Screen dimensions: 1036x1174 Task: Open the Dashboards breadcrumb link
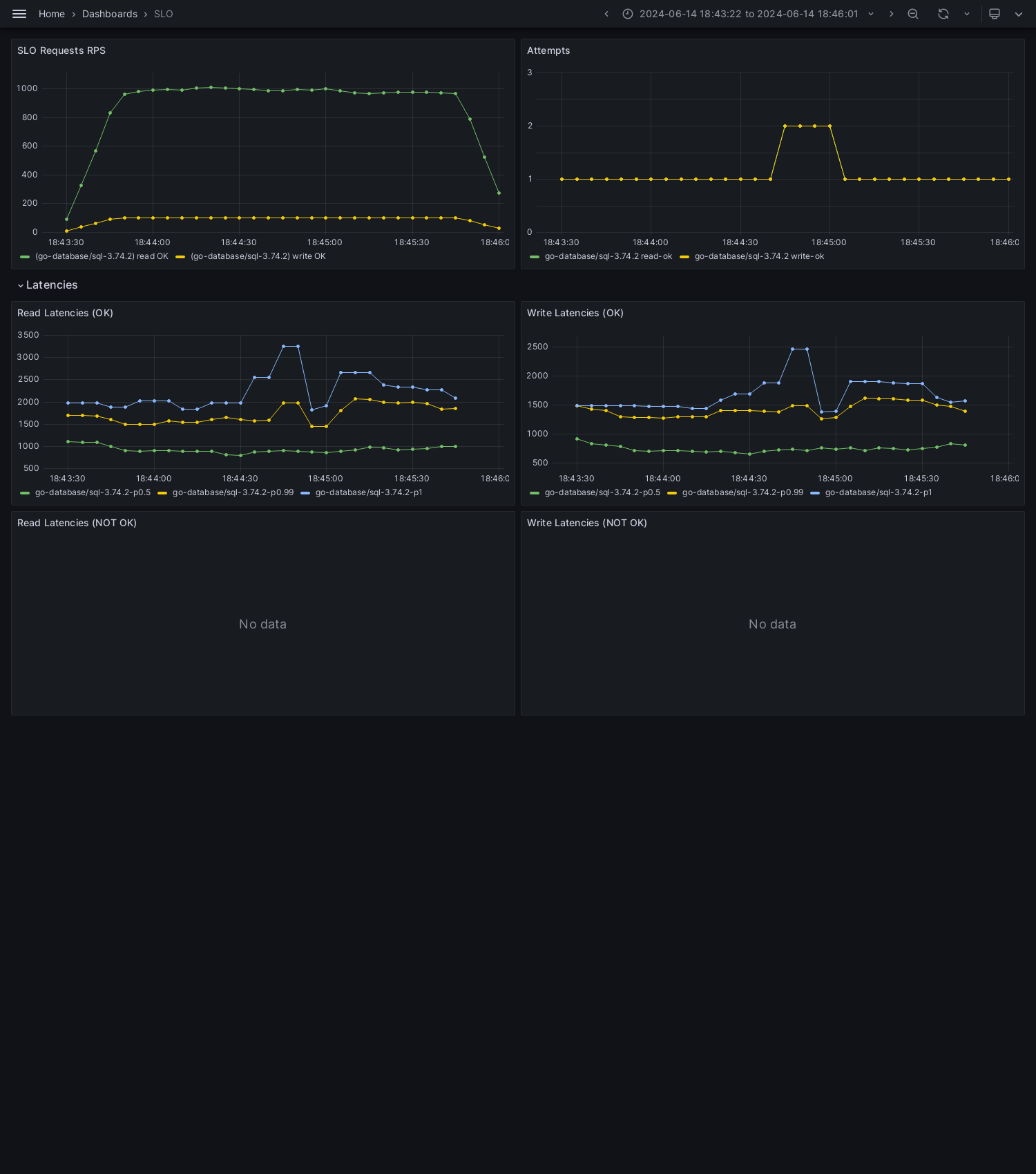click(x=110, y=14)
